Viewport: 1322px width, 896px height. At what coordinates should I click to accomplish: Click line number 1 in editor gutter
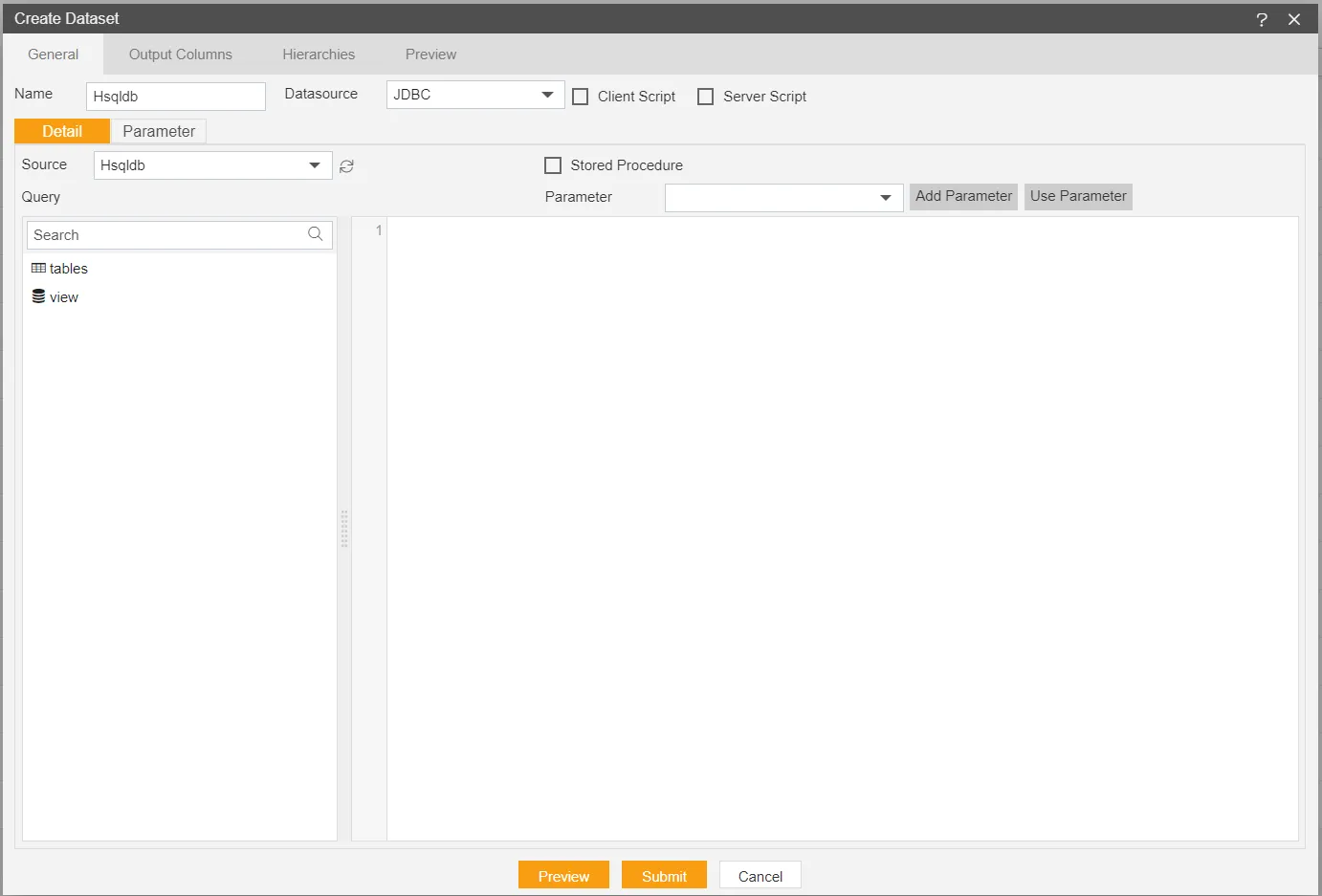tap(379, 230)
